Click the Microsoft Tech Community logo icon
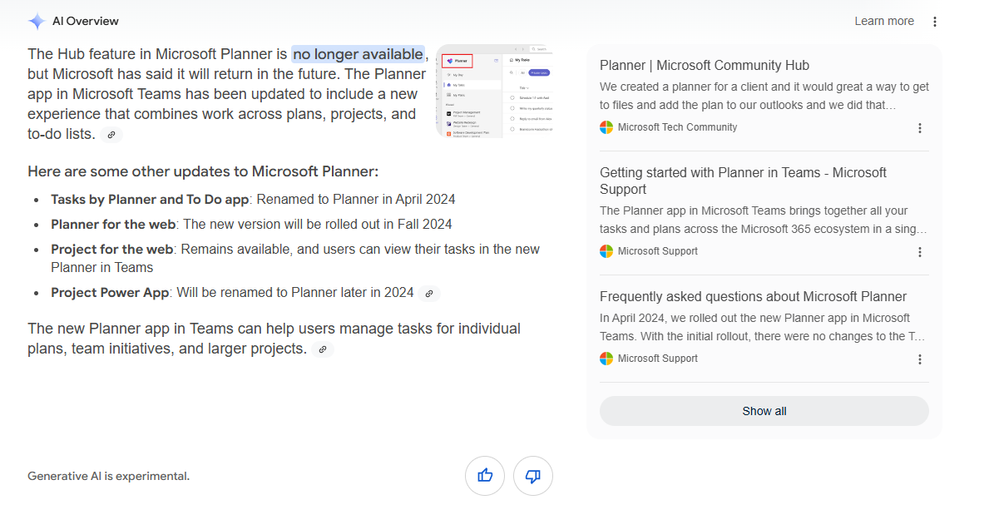Viewport: 999px width, 510px height. click(x=607, y=127)
